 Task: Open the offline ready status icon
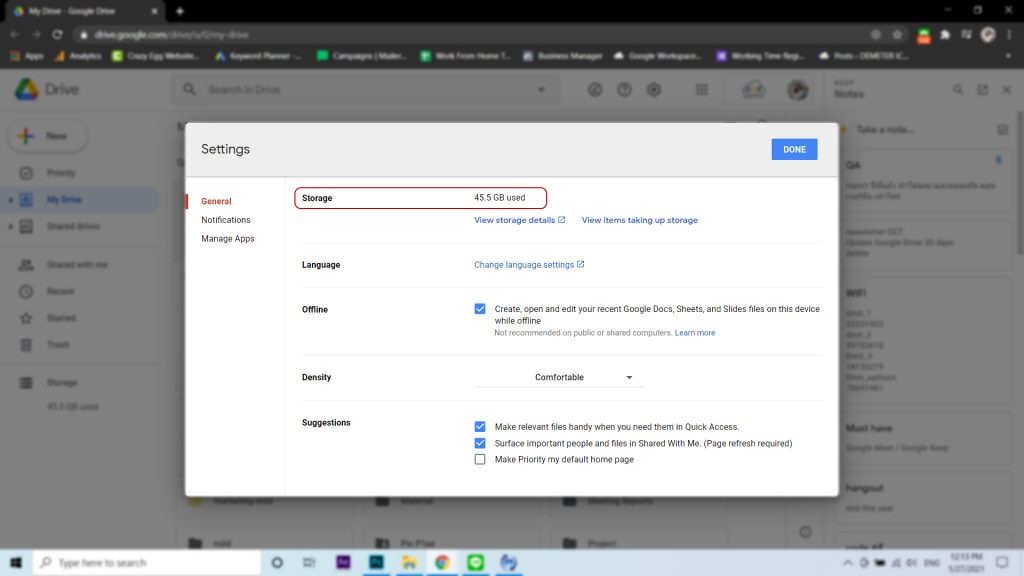click(595, 89)
